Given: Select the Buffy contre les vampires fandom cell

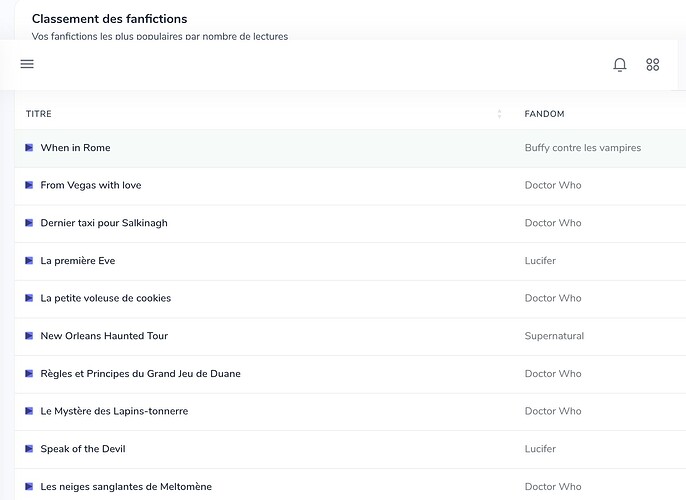Looking at the screenshot, I should pyautogui.click(x=582, y=148).
